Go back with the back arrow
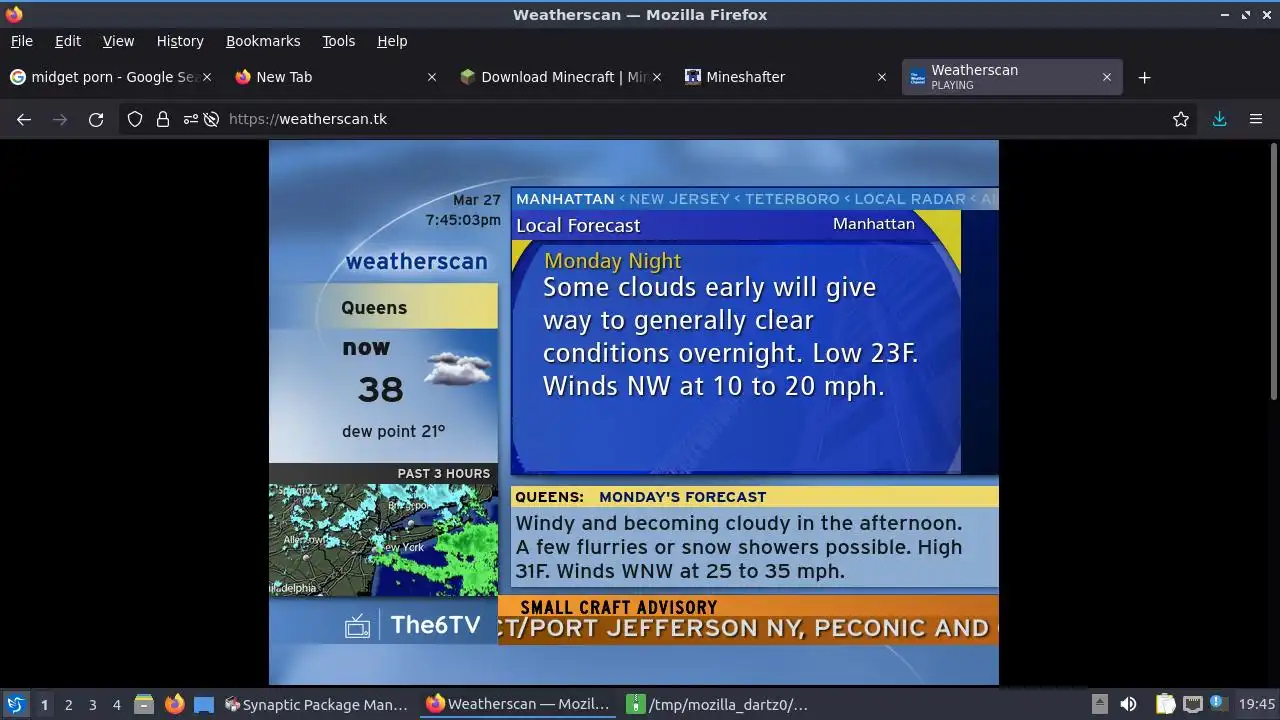This screenshot has height=720, width=1280. [x=24, y=119]
